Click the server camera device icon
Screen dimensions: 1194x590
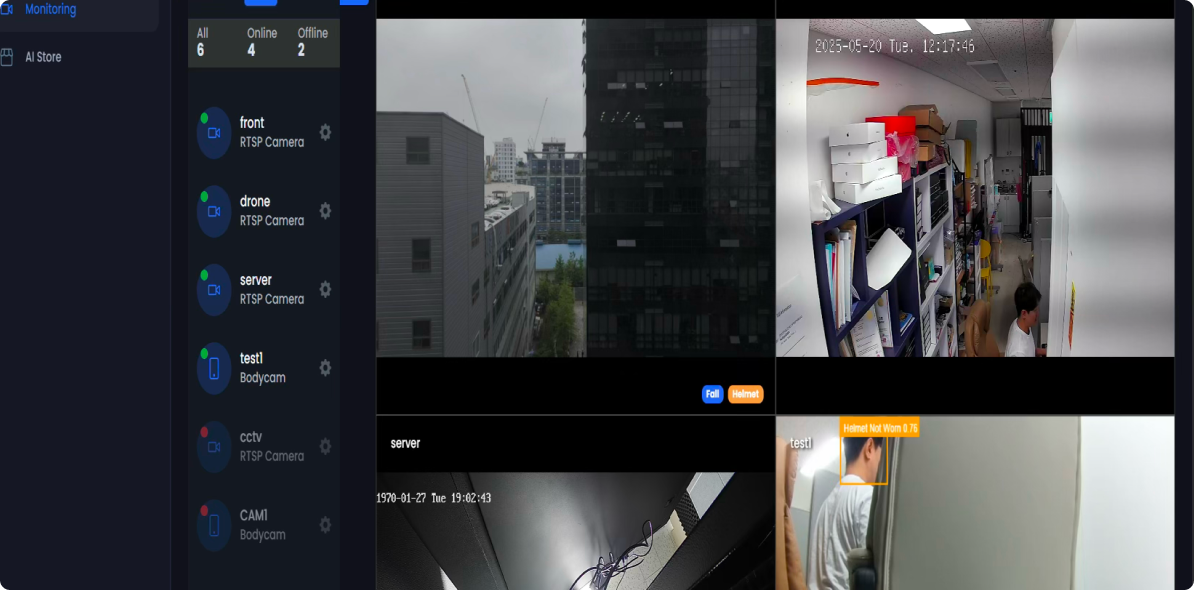point(214,290)
